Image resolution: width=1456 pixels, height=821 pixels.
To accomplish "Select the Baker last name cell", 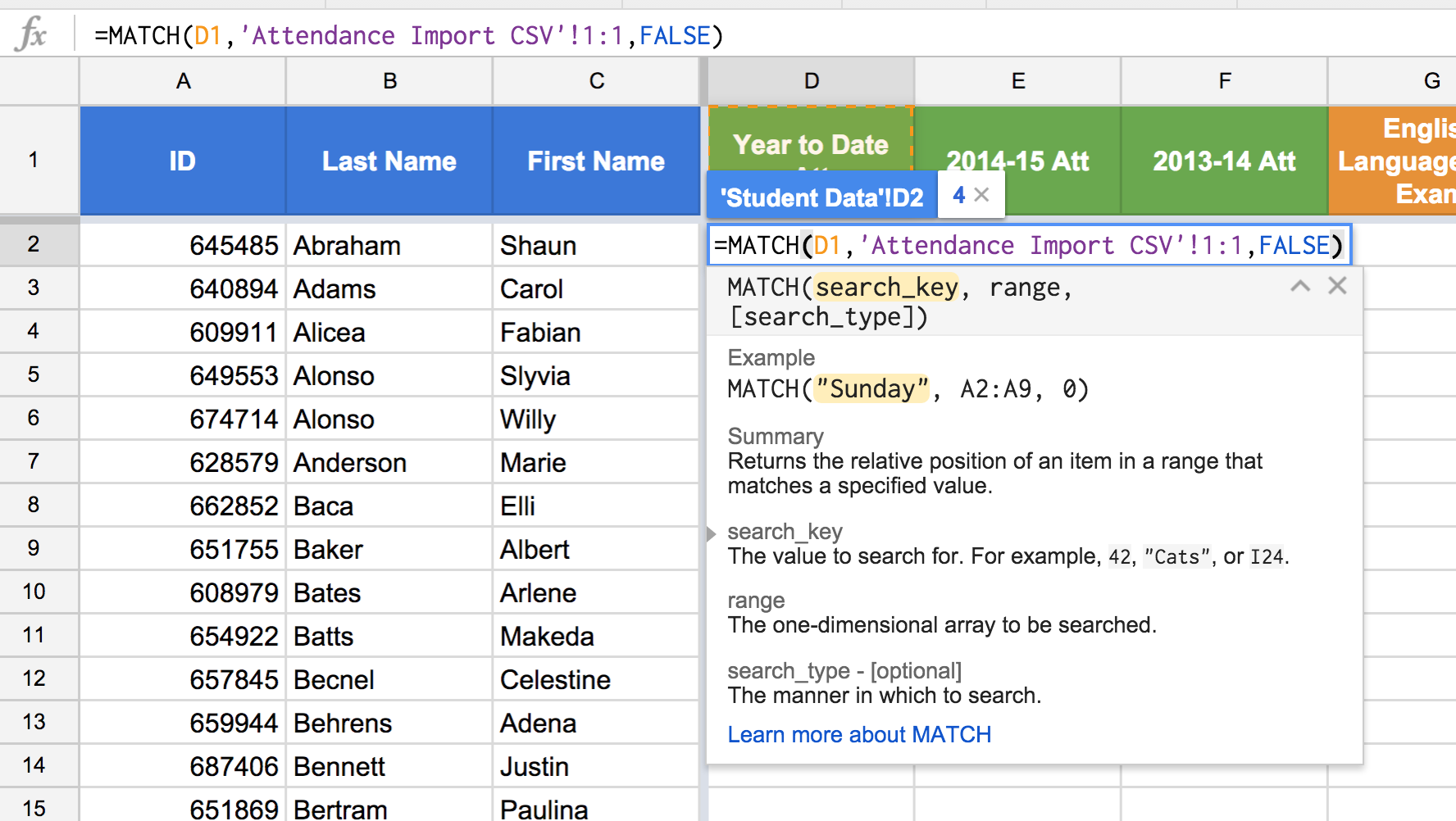I will coord(389,549).
